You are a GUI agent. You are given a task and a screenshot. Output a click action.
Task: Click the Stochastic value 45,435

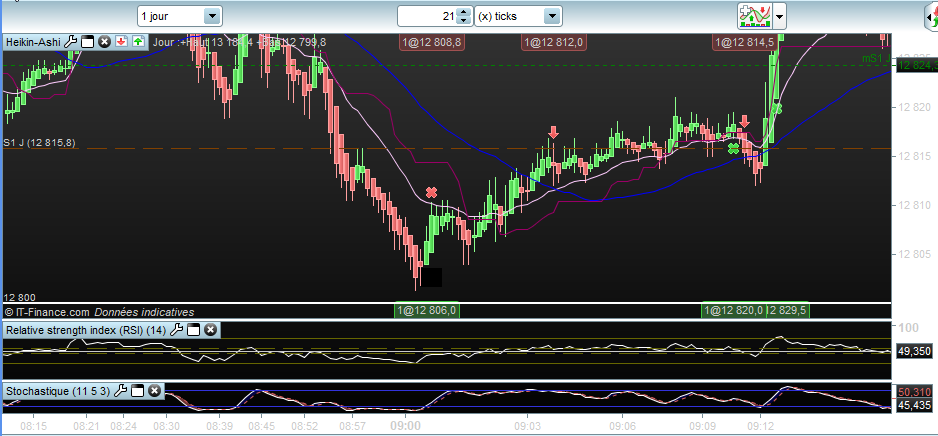click(915, 405)
